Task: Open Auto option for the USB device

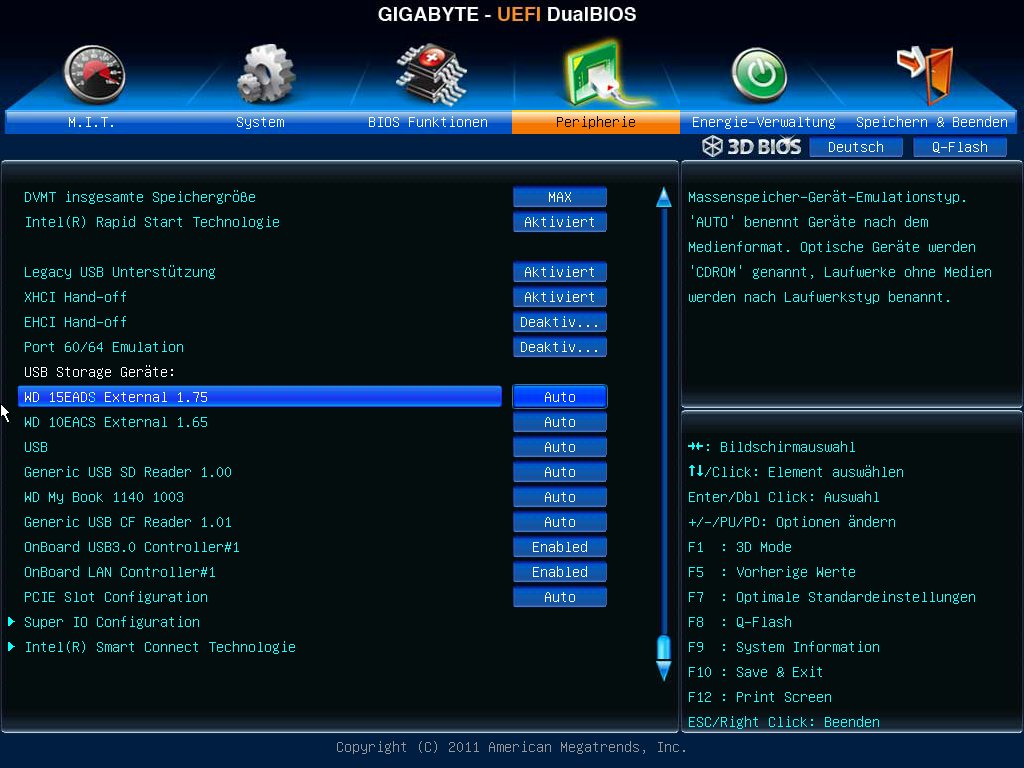Action: pos(560,447)
